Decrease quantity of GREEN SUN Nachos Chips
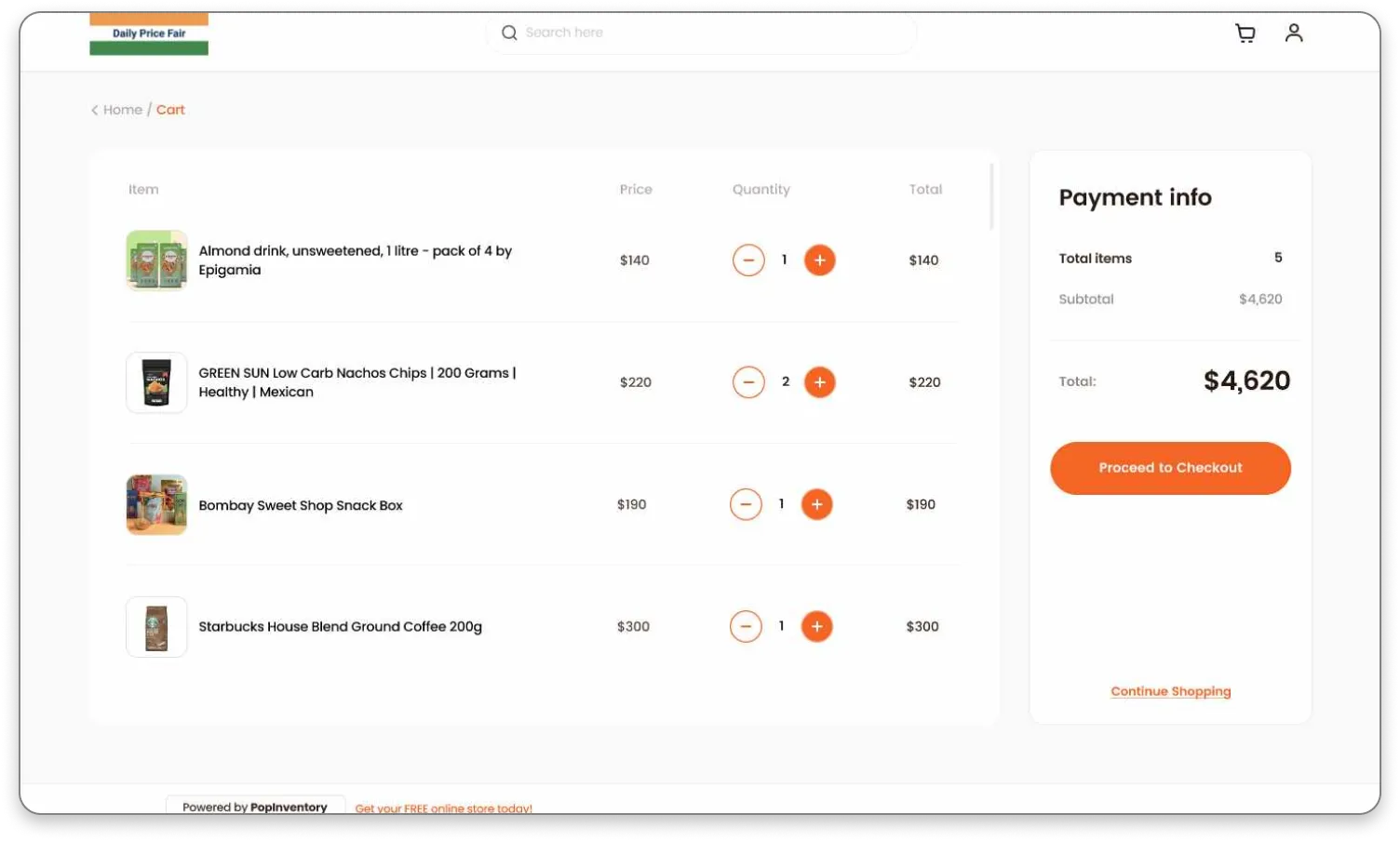Screen dimensions: 1400x841 748,382
